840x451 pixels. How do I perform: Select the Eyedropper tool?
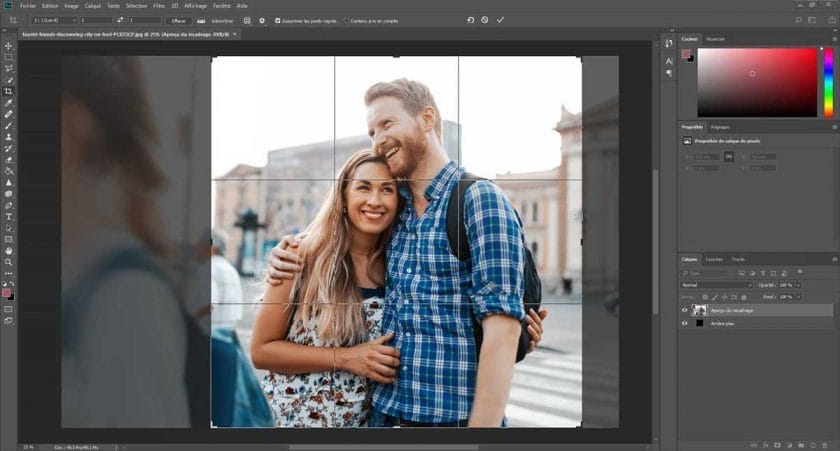[x=9, y=103]
